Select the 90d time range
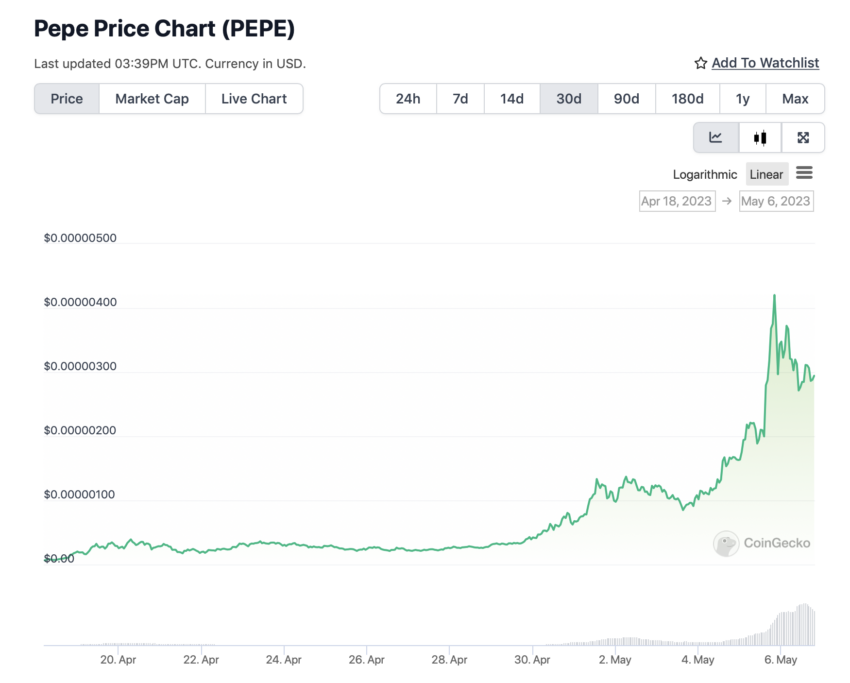Screen dimensions: 850x683 (627, 99)
